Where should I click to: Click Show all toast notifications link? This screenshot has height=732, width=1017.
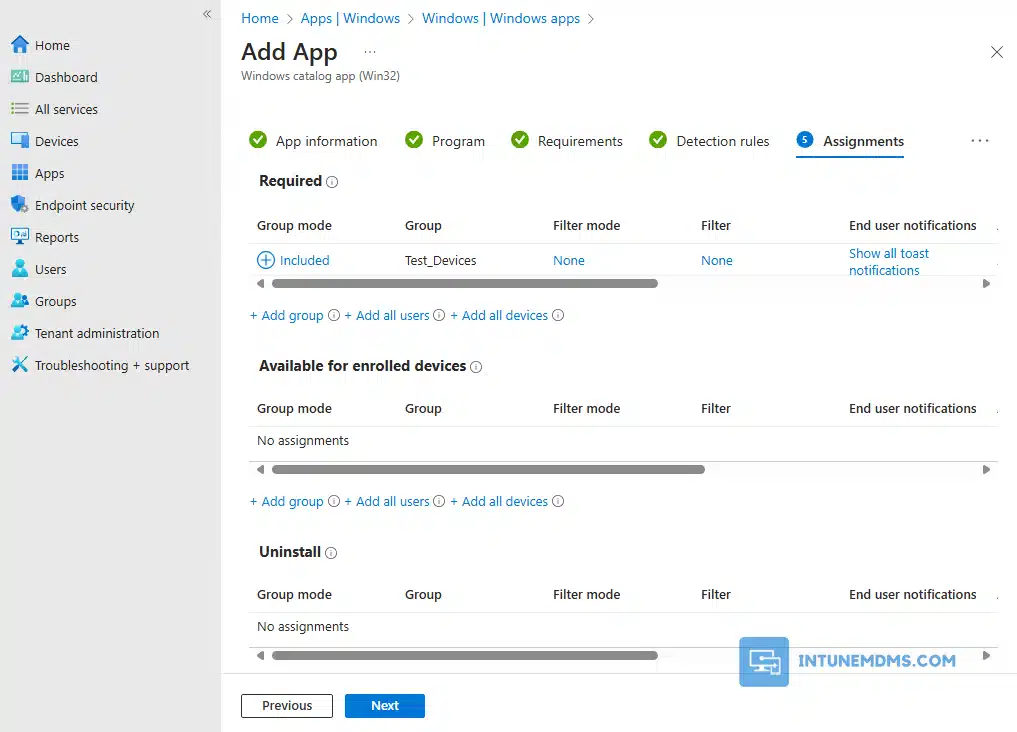pyautogui.click(x=889, y=261)
